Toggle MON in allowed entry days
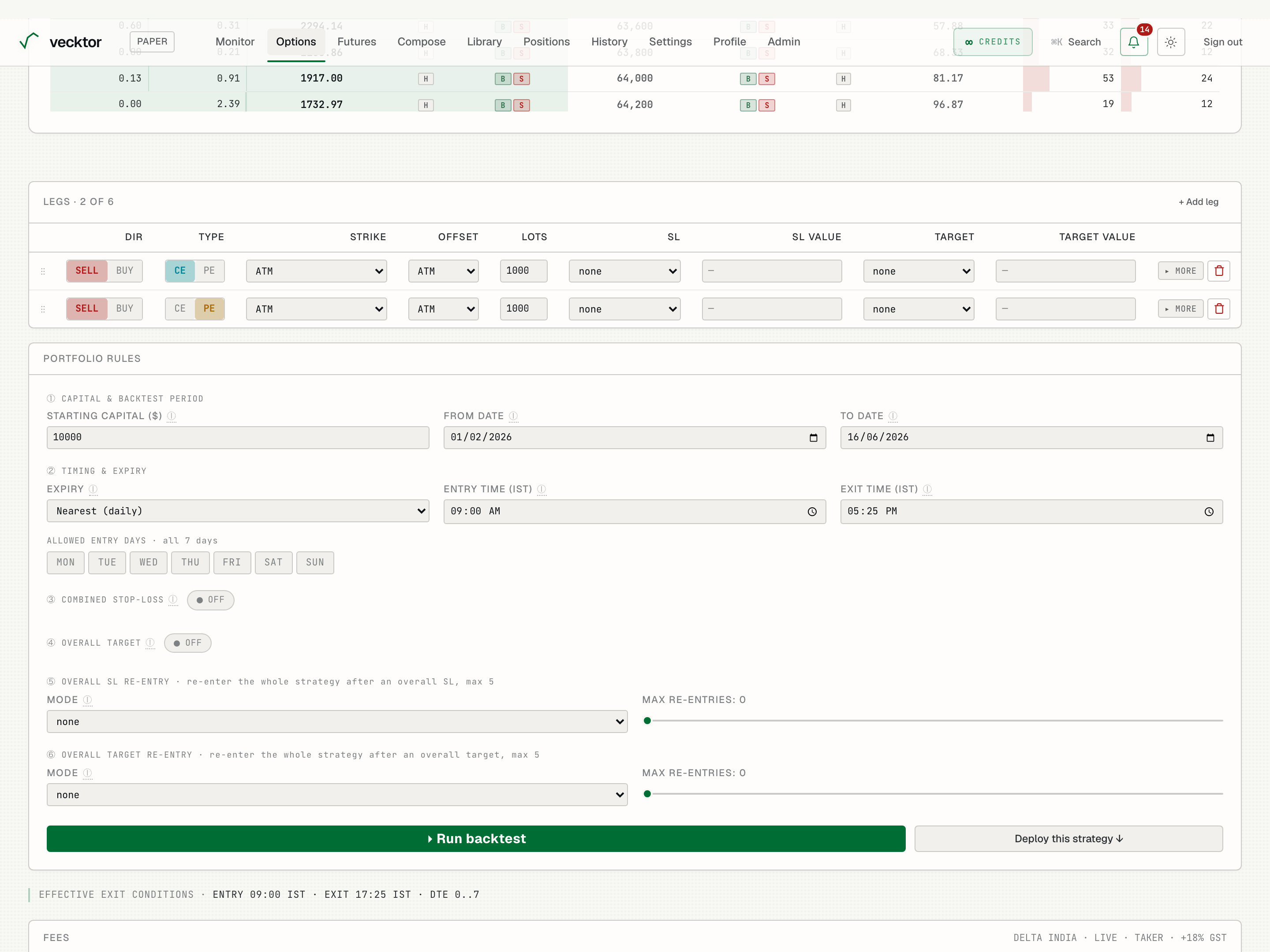 pos(65,563)
